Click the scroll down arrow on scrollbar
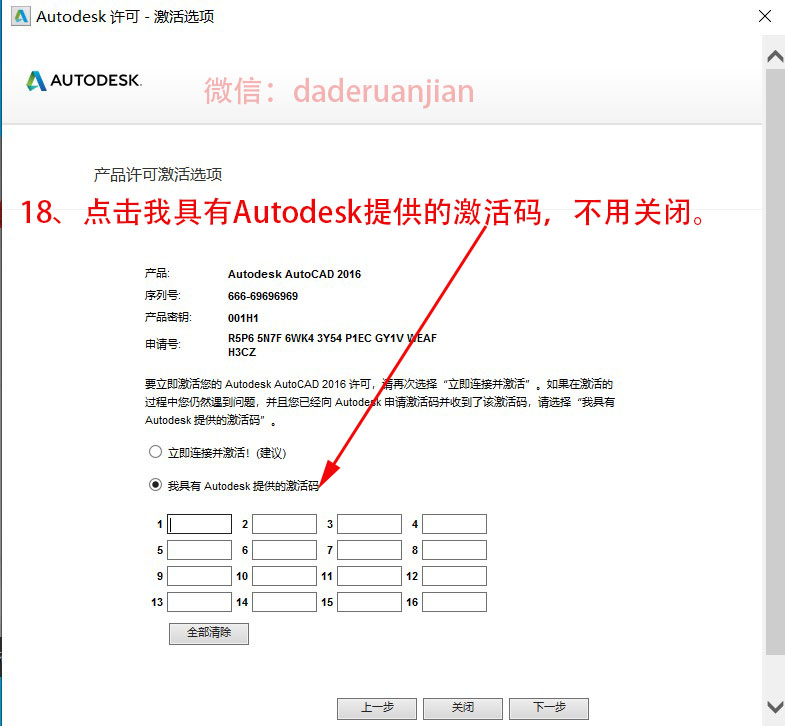 (774, 708)
